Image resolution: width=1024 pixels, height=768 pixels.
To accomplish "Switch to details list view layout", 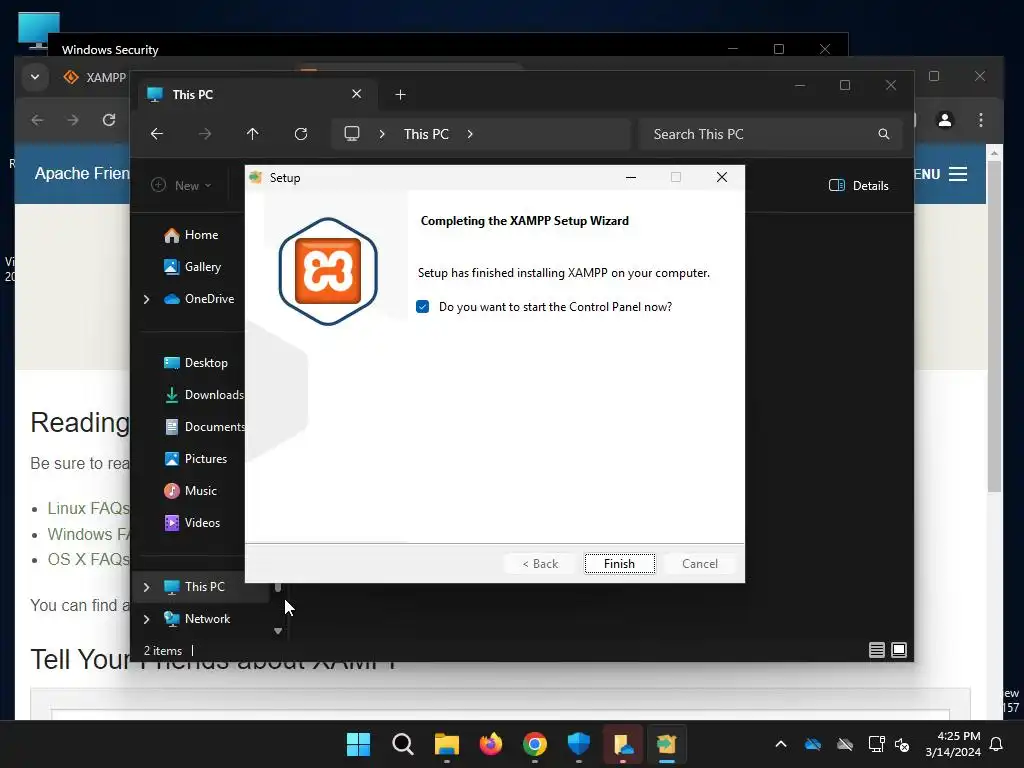I will [x=876, y=650].
